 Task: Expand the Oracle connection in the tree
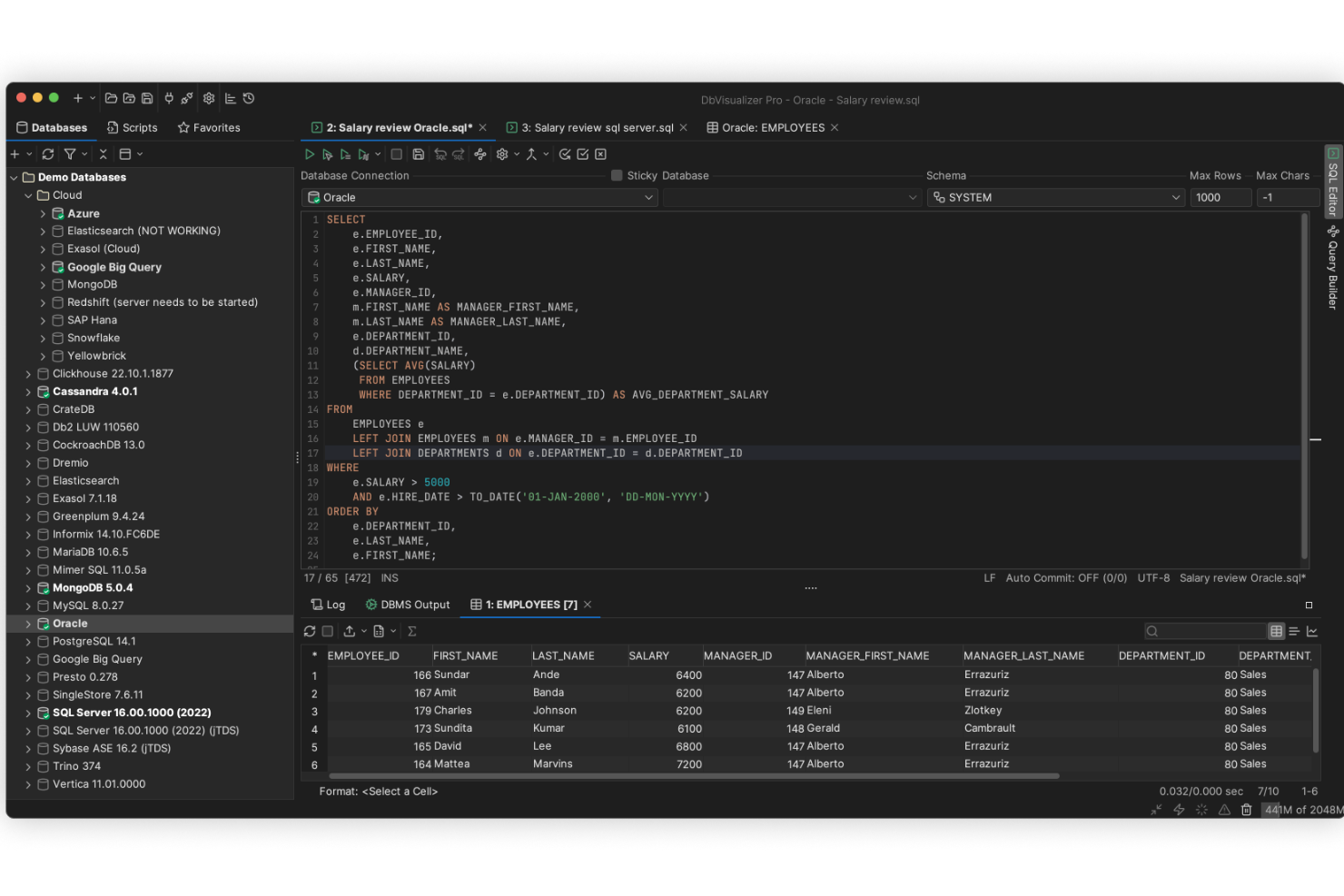coord(26,624)
